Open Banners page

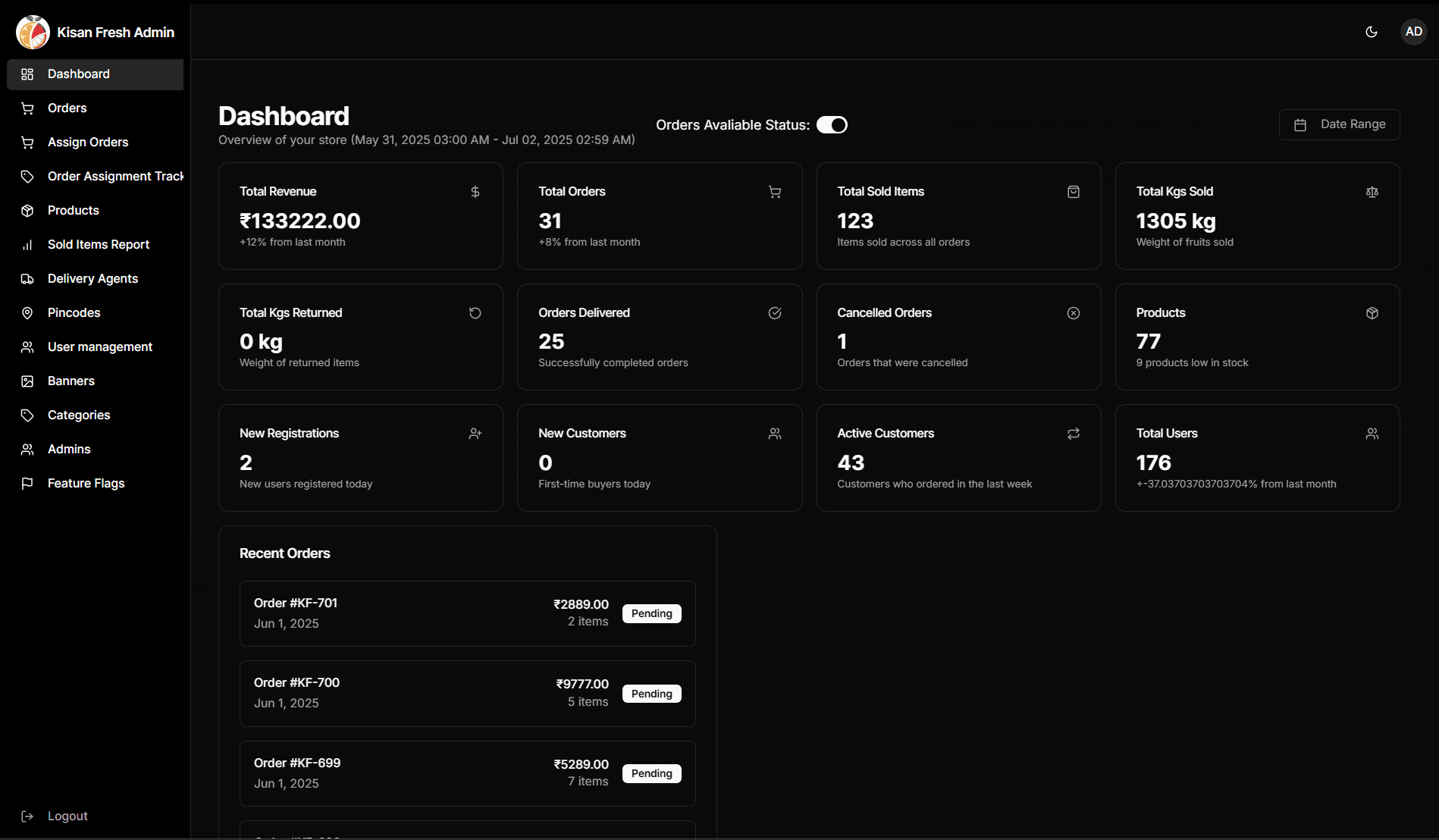pos(96,381)
